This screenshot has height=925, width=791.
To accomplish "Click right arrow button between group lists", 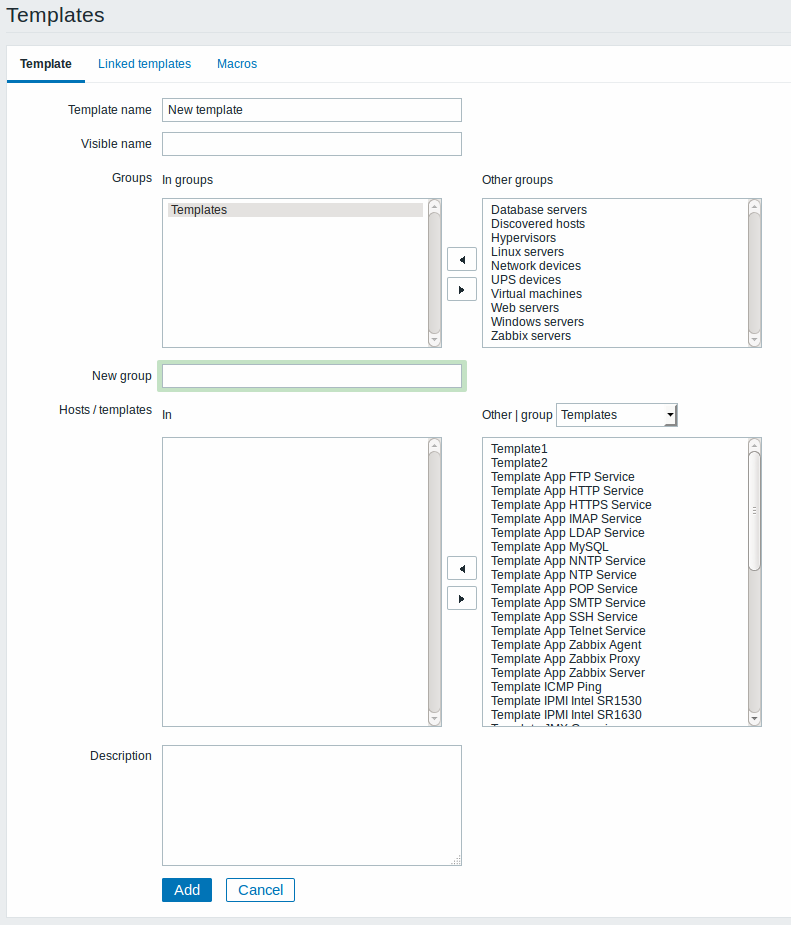I will click(461, 290).
